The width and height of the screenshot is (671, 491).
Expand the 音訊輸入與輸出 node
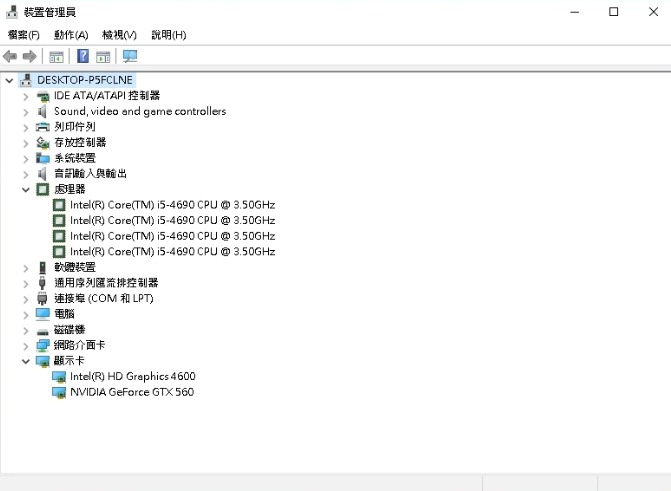(x=26, y=174)
